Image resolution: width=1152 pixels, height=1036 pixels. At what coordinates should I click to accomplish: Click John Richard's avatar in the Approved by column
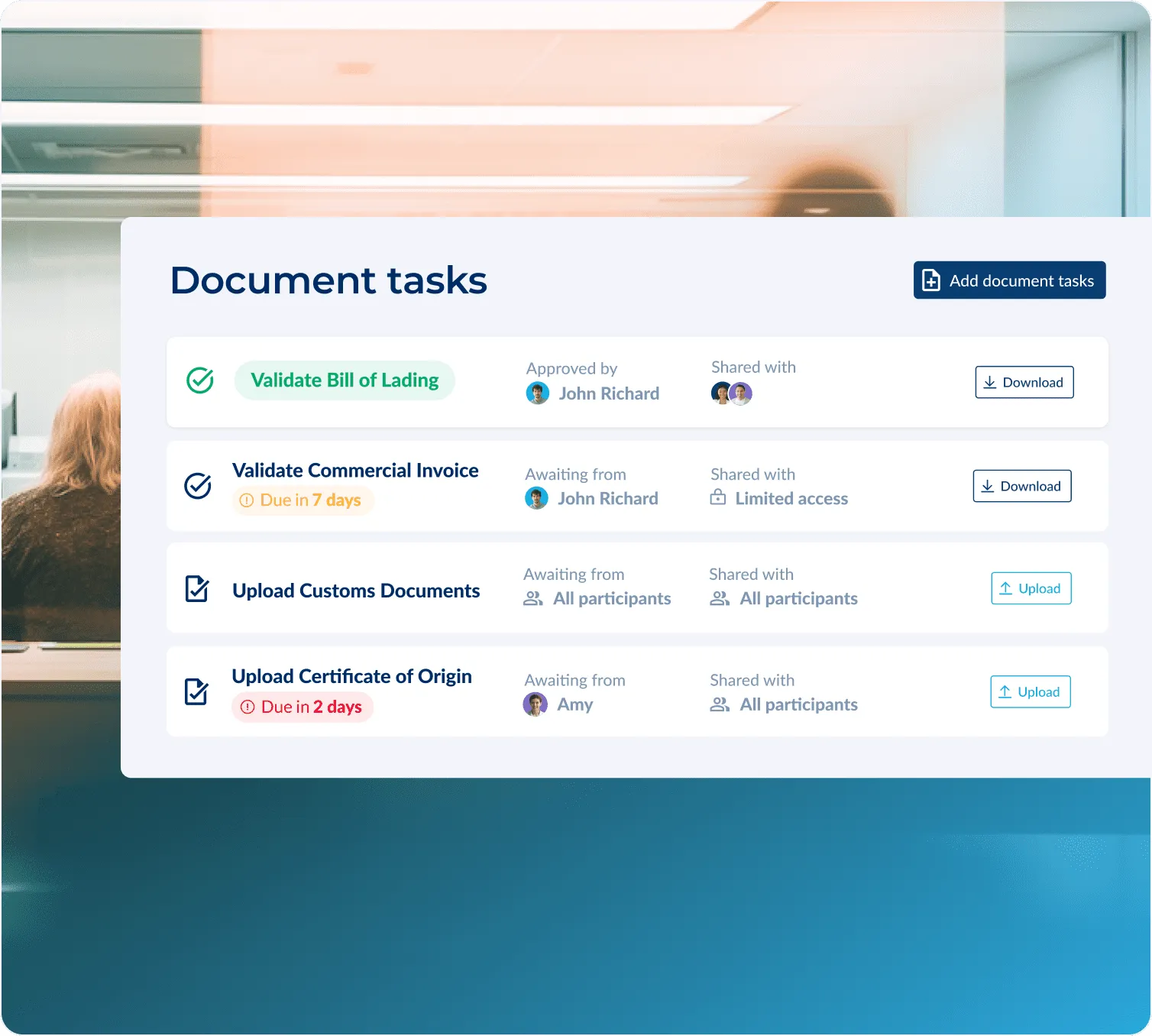538,393
